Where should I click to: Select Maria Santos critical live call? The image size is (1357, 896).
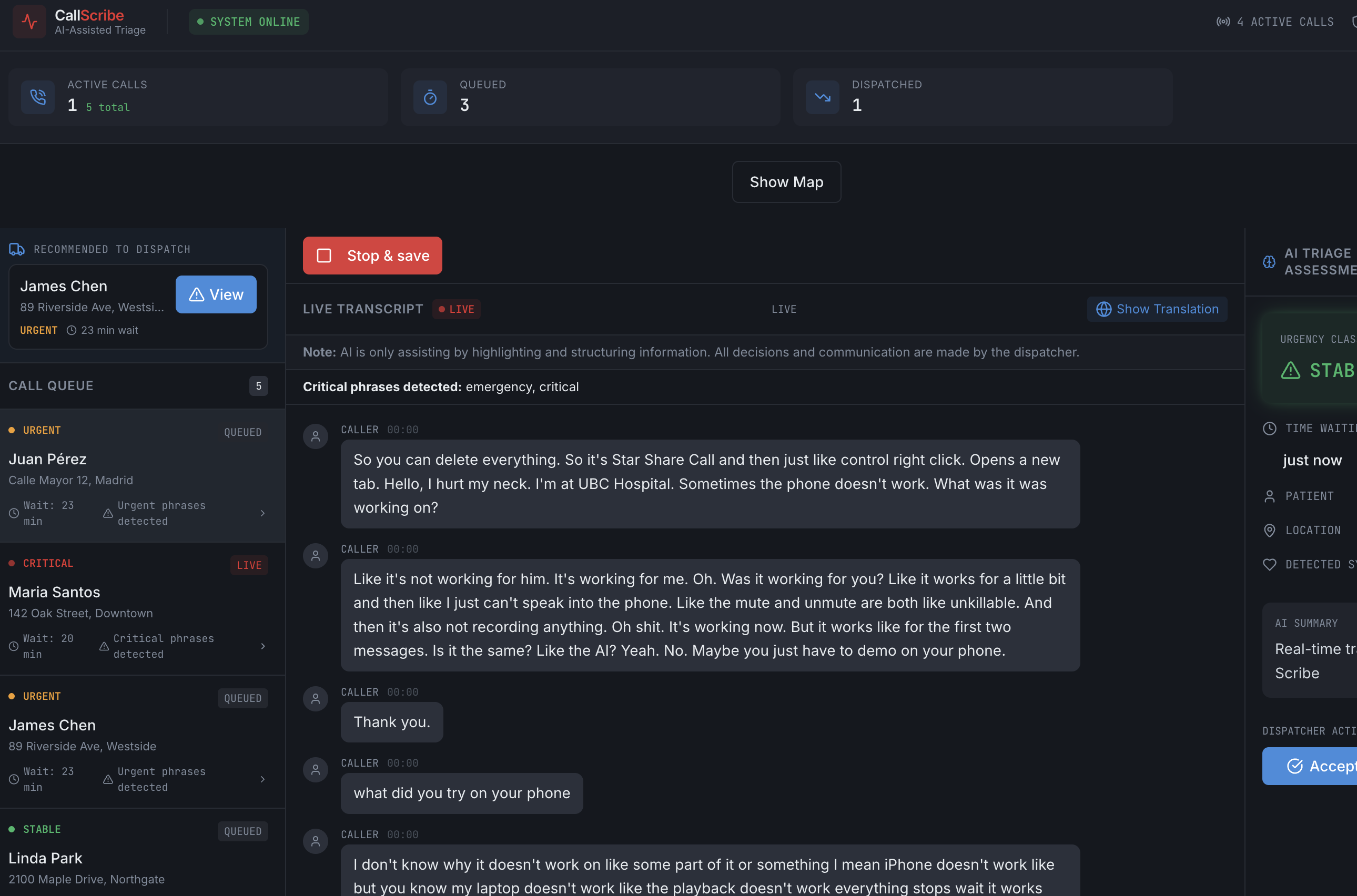[x=54, y=593]
